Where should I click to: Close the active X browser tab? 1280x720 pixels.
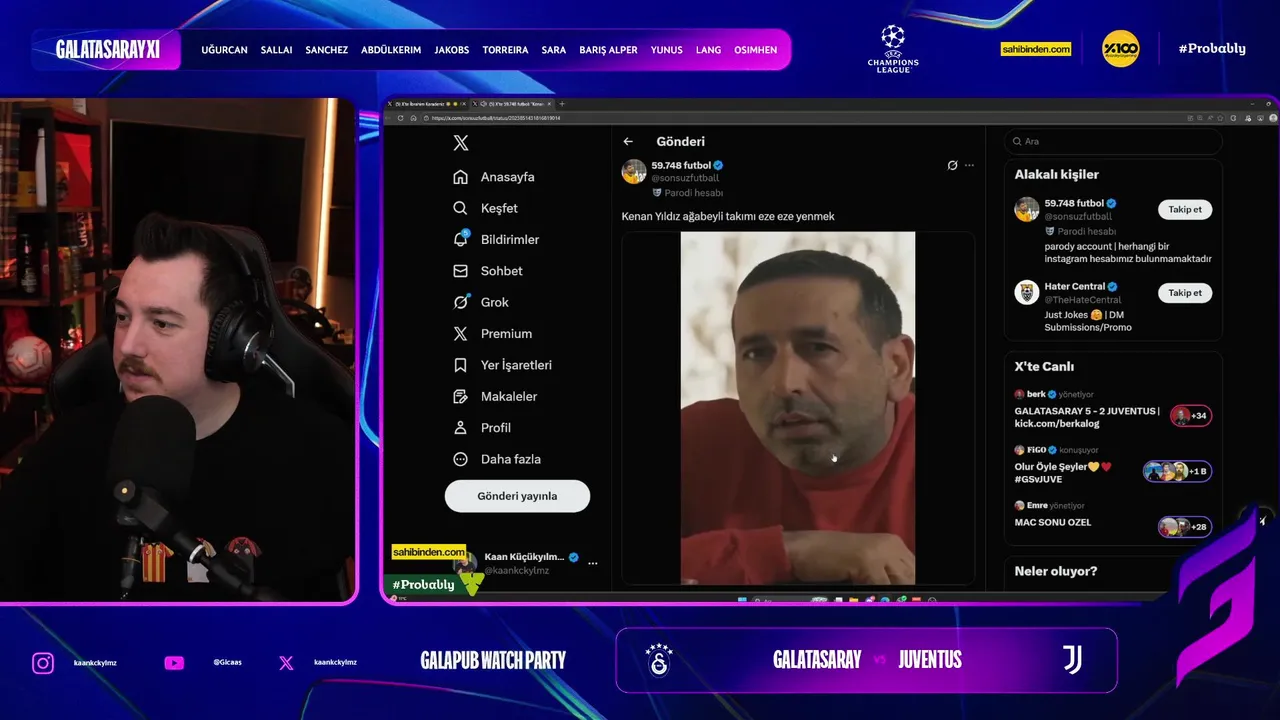pyautogui.click(x=549, y=104)
